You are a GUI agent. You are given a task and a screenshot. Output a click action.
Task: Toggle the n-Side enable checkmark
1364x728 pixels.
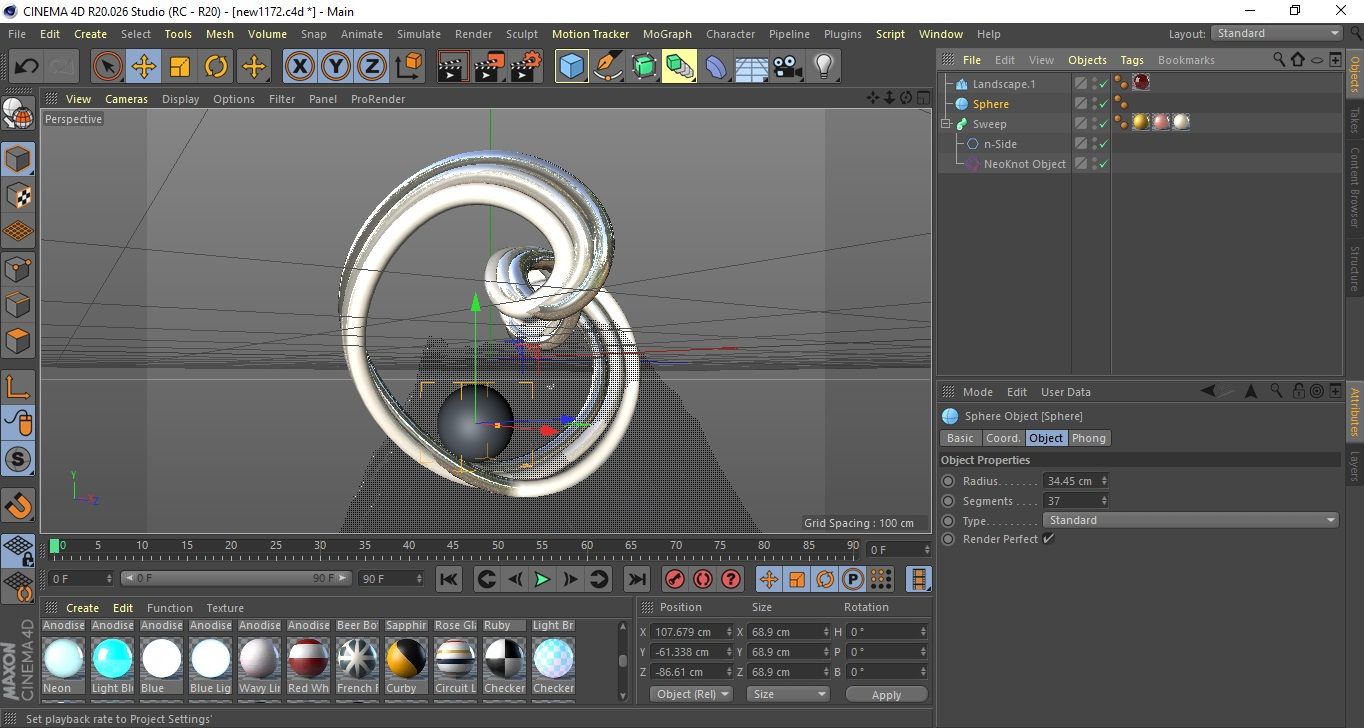pos(1103,144)
